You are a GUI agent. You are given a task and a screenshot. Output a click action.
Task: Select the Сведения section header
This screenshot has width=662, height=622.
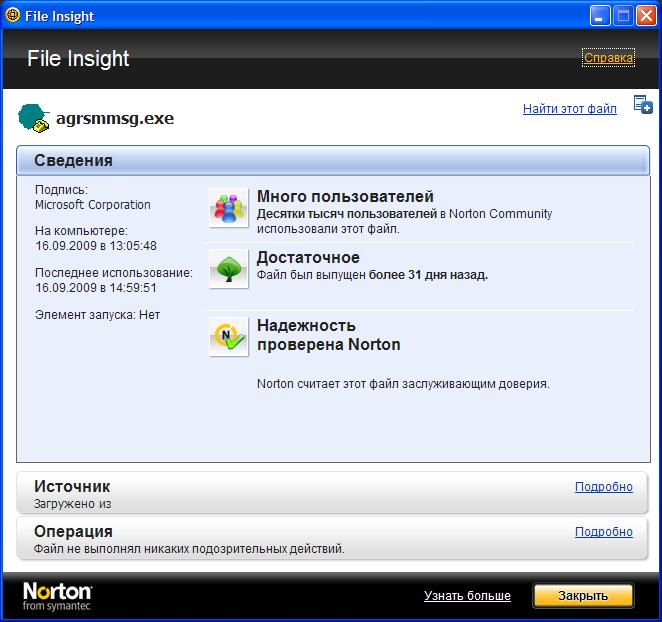click(x=333, y=160)
